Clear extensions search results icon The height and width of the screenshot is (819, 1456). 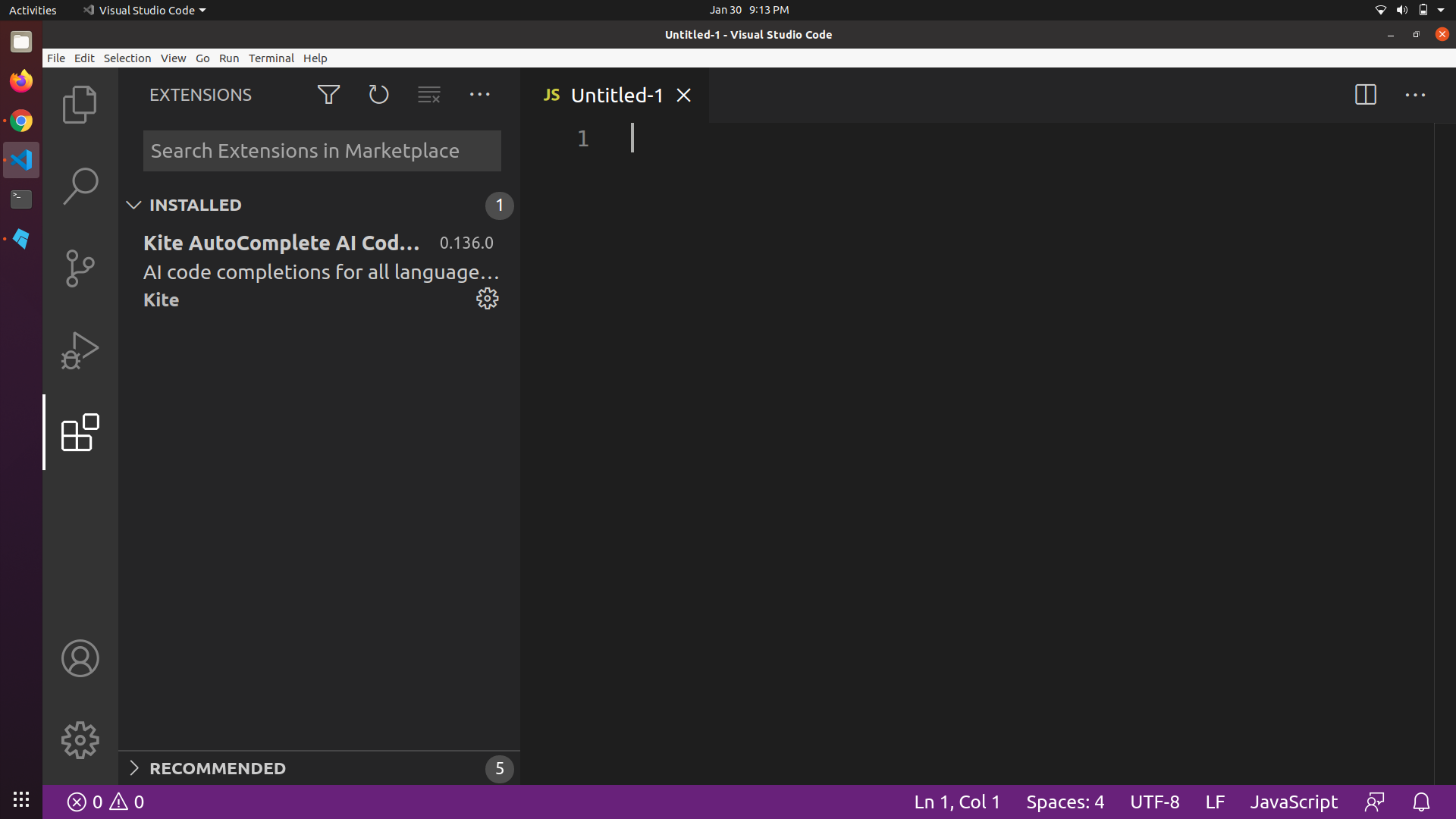coord(429,95)
